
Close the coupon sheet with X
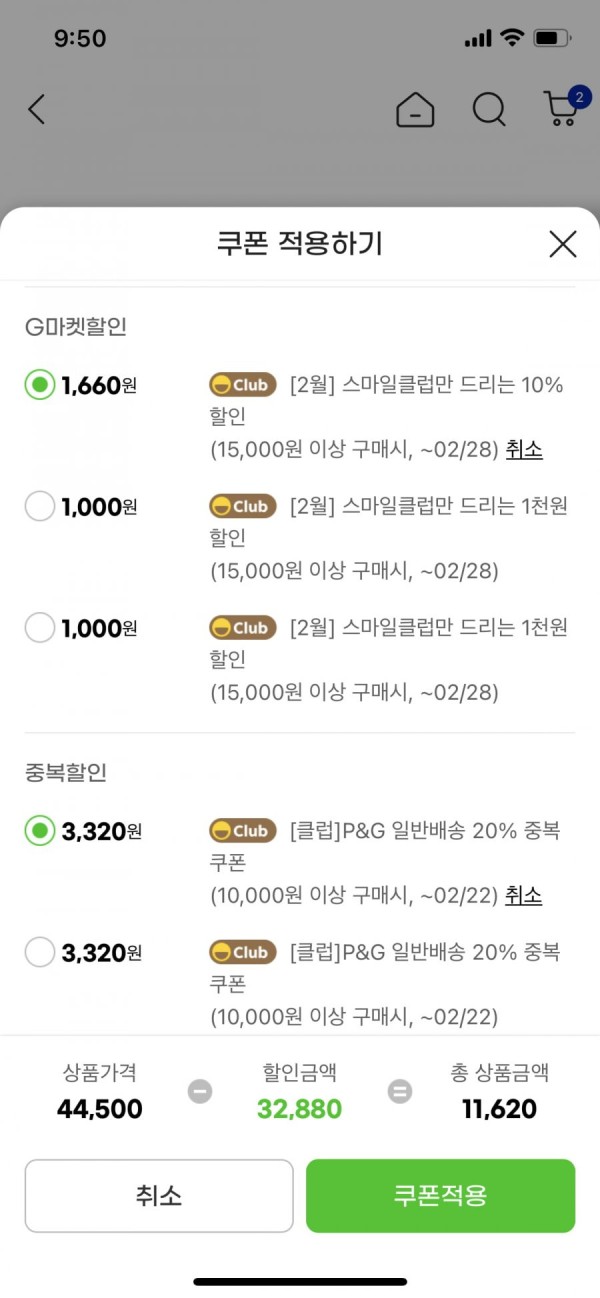(563, 243)
